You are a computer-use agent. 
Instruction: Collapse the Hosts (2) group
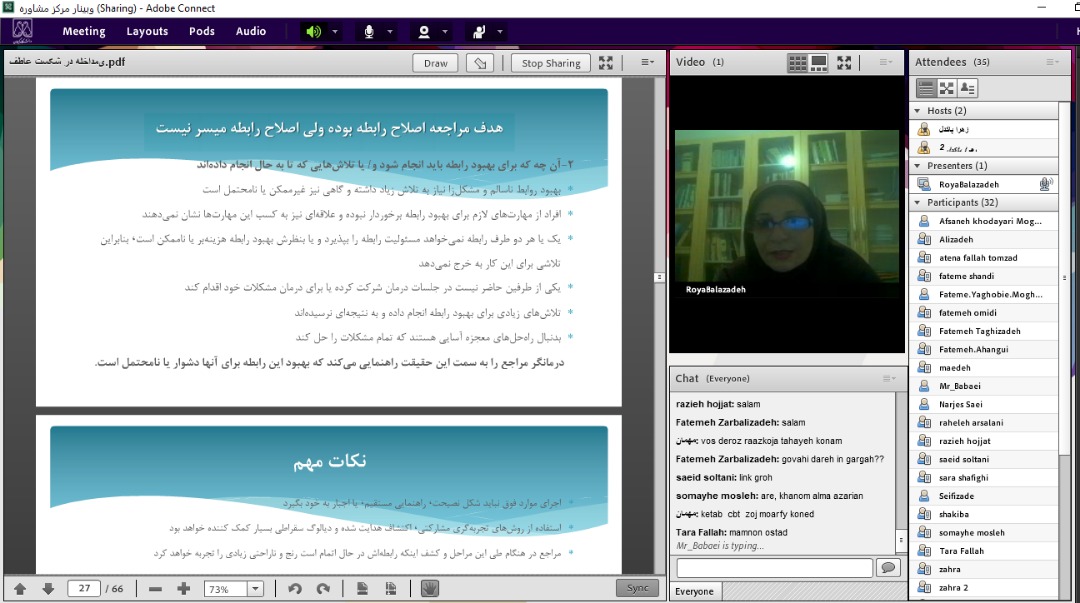point(918,111)
